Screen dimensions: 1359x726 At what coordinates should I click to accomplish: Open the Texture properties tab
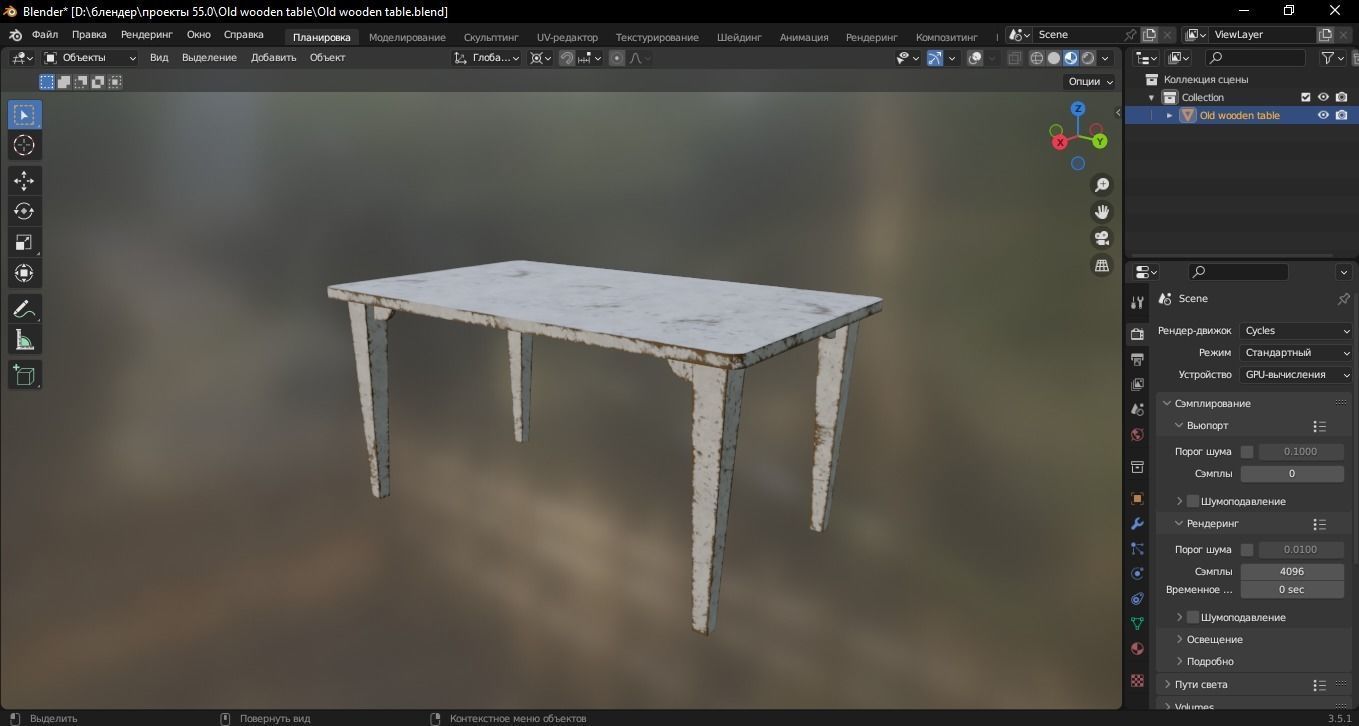click(1137, 680)
